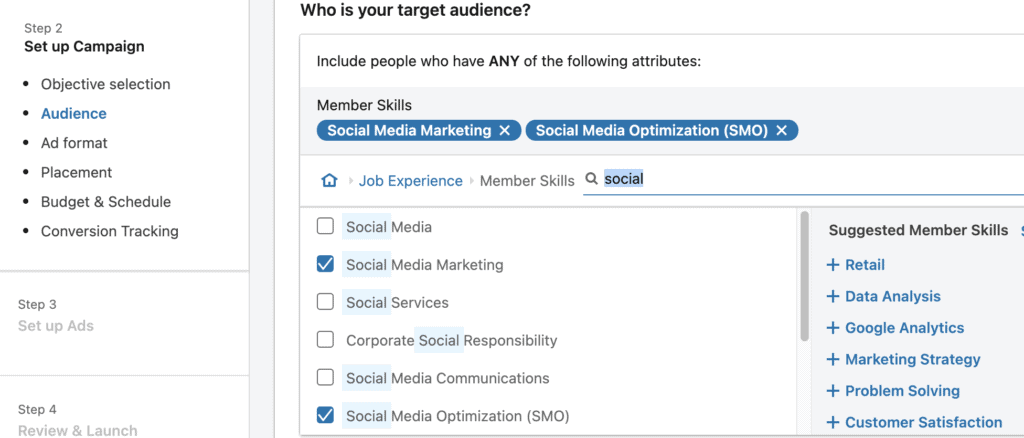Screen dimensions: 1024x438
Task: Add Google Analytics plus icon
Action: pos(833,328)
